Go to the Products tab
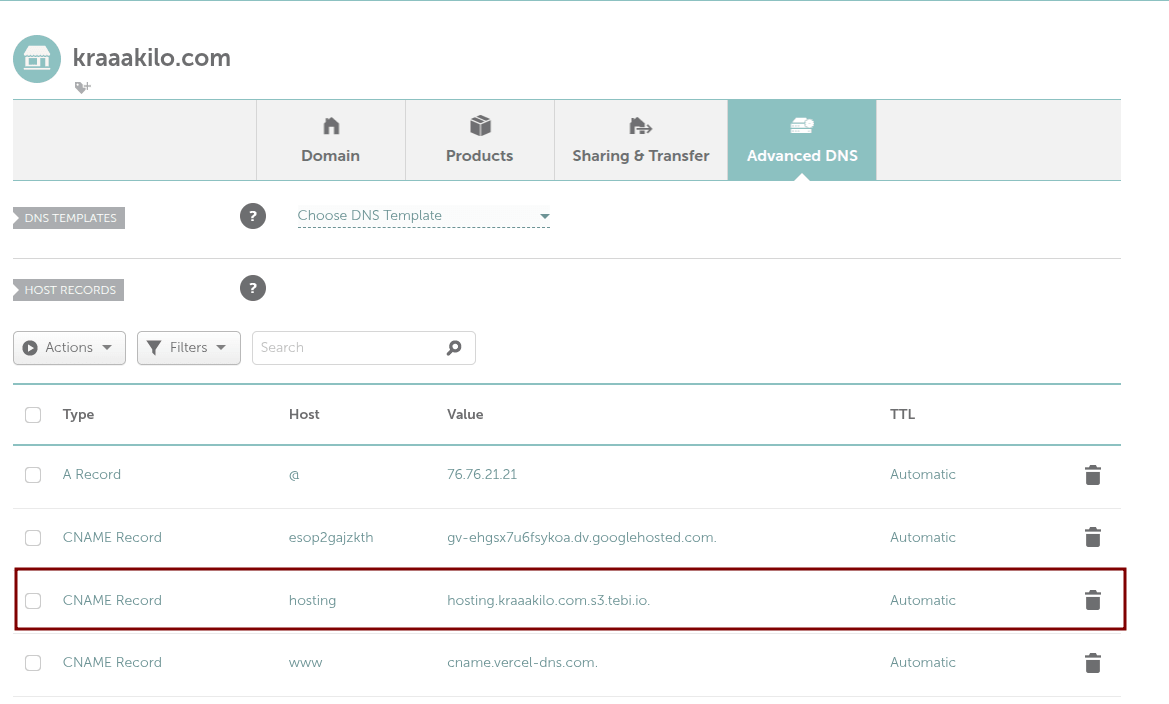 coord(480,140)
